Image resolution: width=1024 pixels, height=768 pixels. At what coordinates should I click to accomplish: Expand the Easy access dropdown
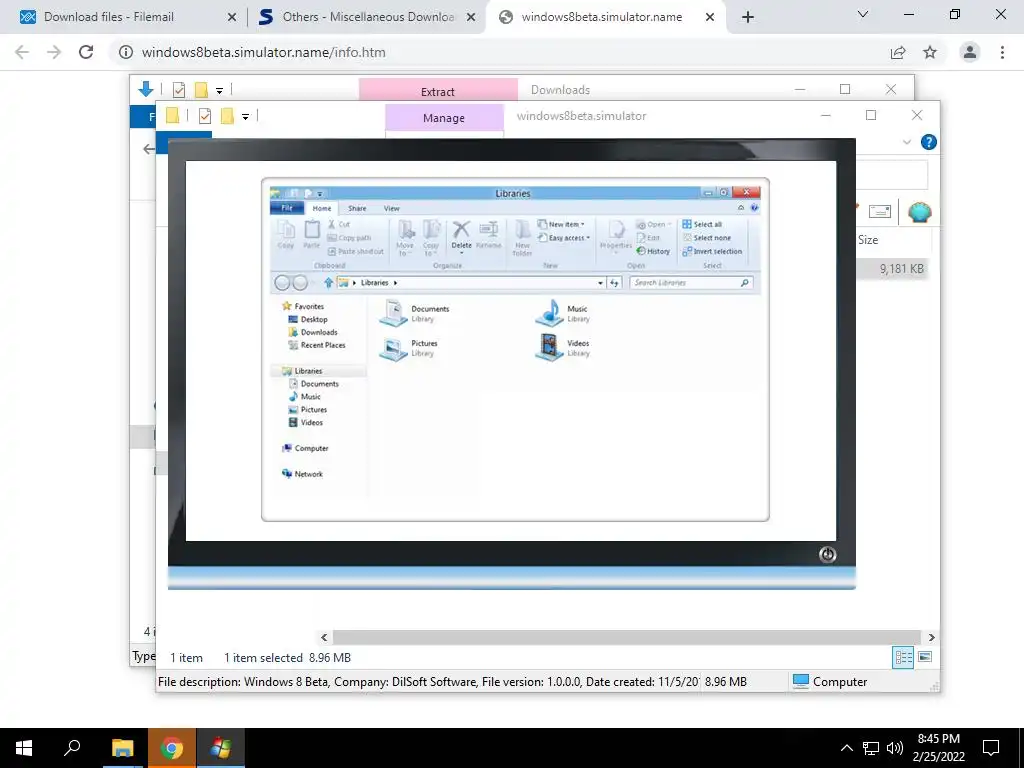coord(564,238)
